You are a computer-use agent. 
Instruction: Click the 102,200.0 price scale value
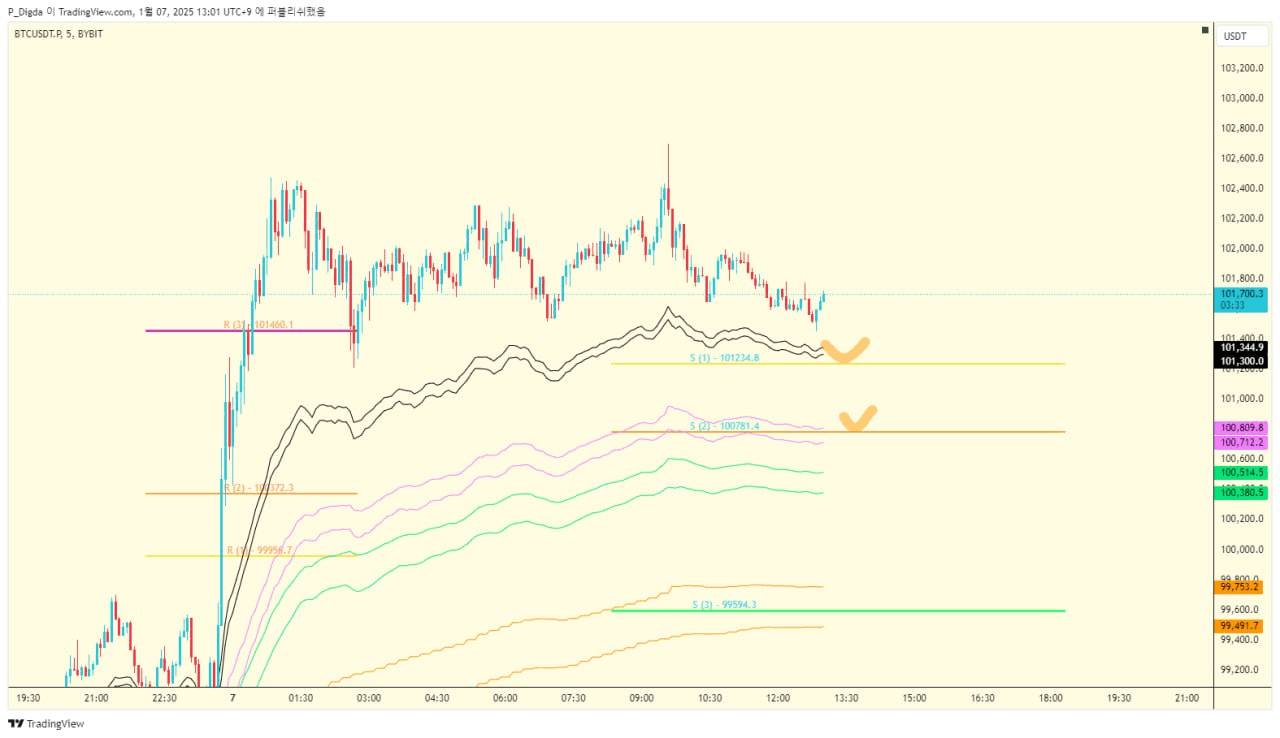click(x=1241, y=218)
